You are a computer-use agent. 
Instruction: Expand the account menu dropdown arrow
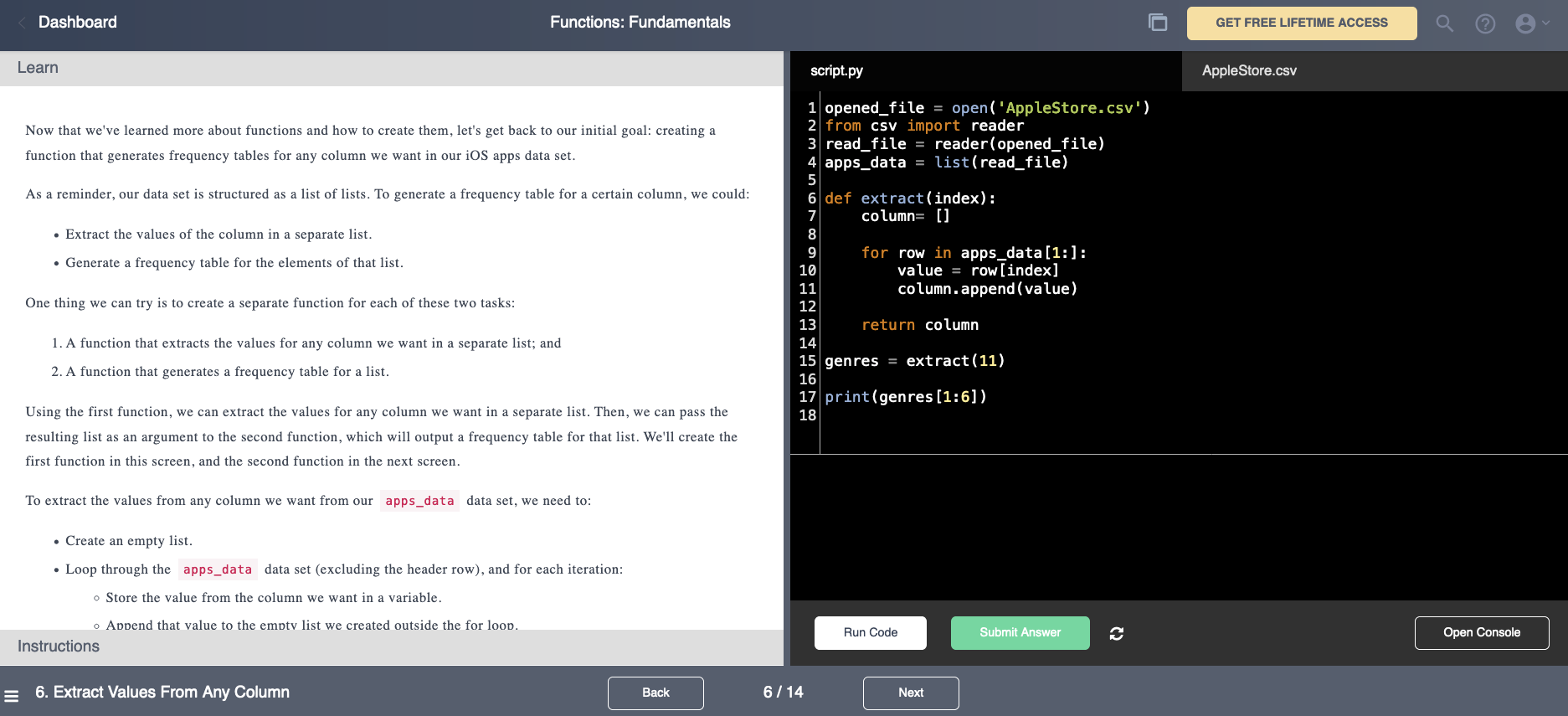(x=1546, y=23)
